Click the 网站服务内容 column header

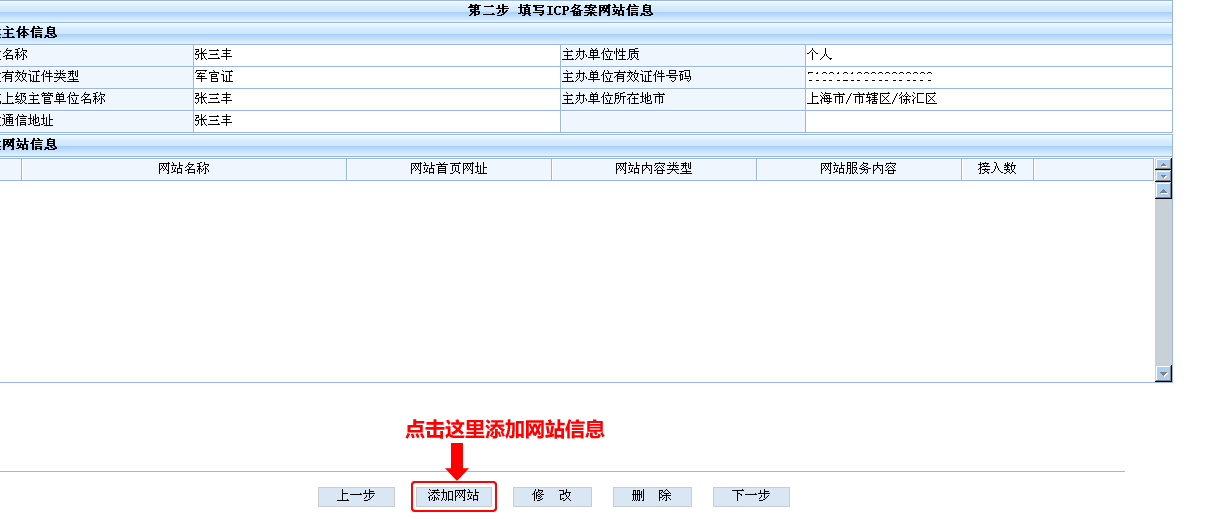859,169
